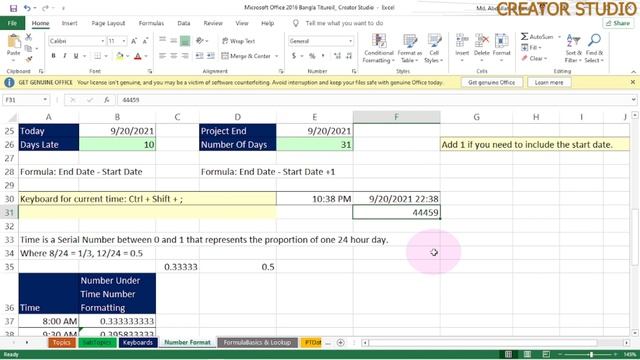Click the New Sheet plus button
This screenshot has width=640, height=360.
pos(340,342)
